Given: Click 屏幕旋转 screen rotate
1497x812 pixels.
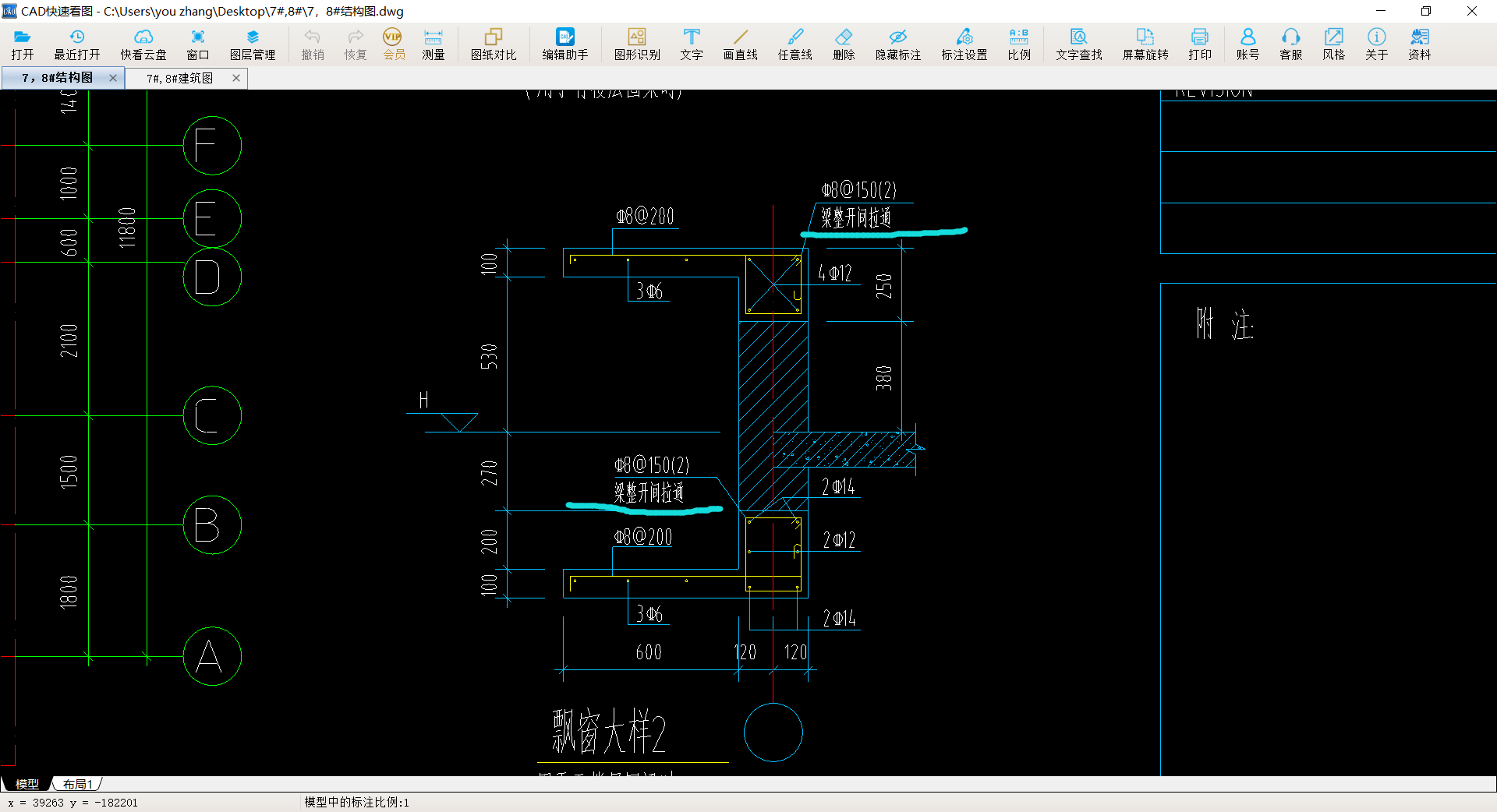Looking at the screenshot, I should [x=1145, y=44].
